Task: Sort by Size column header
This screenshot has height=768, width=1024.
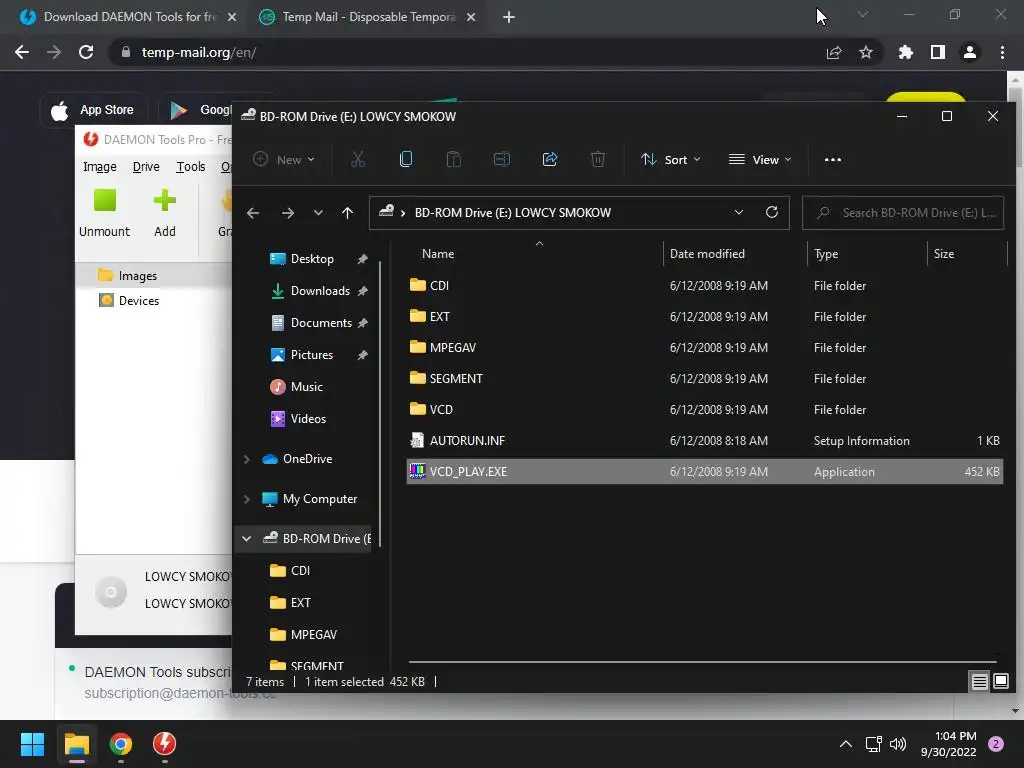Action: pyautogui.click(x=967, y=254)
